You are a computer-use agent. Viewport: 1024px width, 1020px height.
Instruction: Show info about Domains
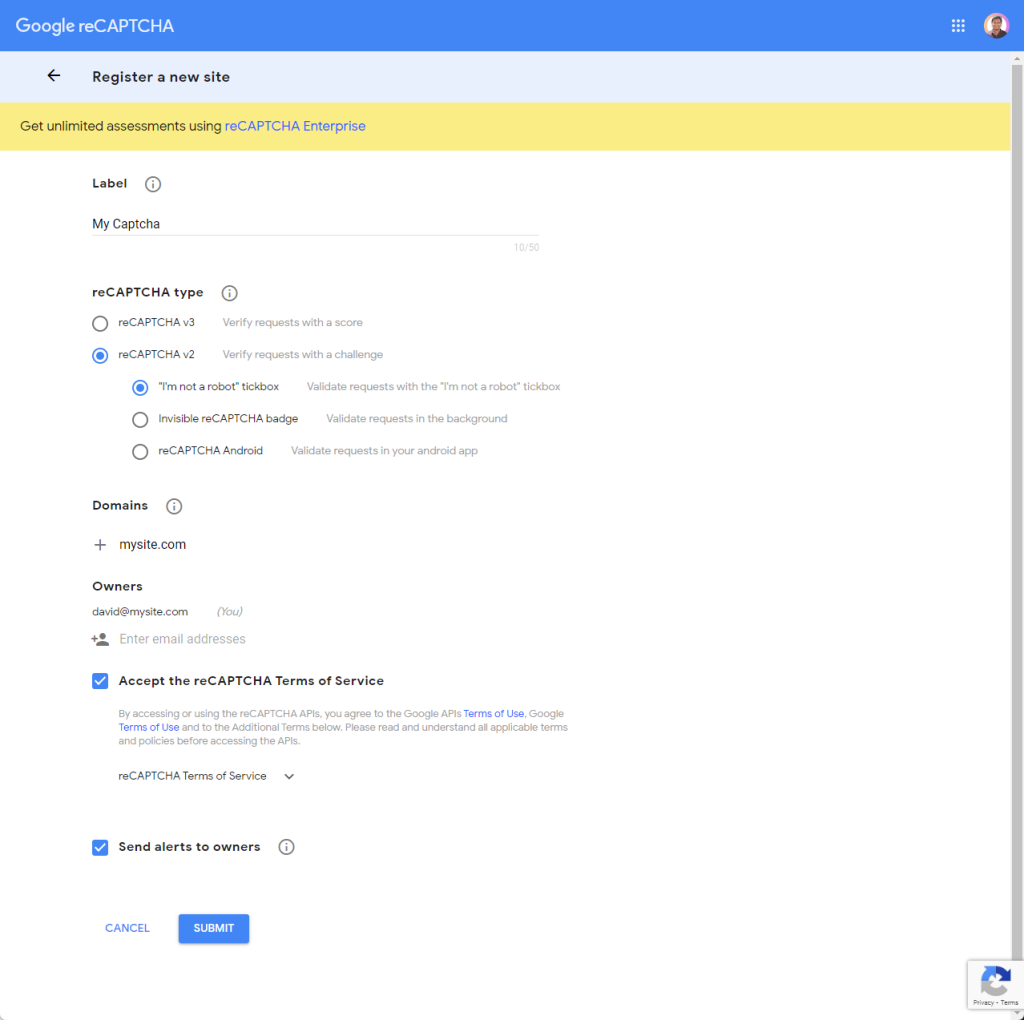[x=174, y=506]
